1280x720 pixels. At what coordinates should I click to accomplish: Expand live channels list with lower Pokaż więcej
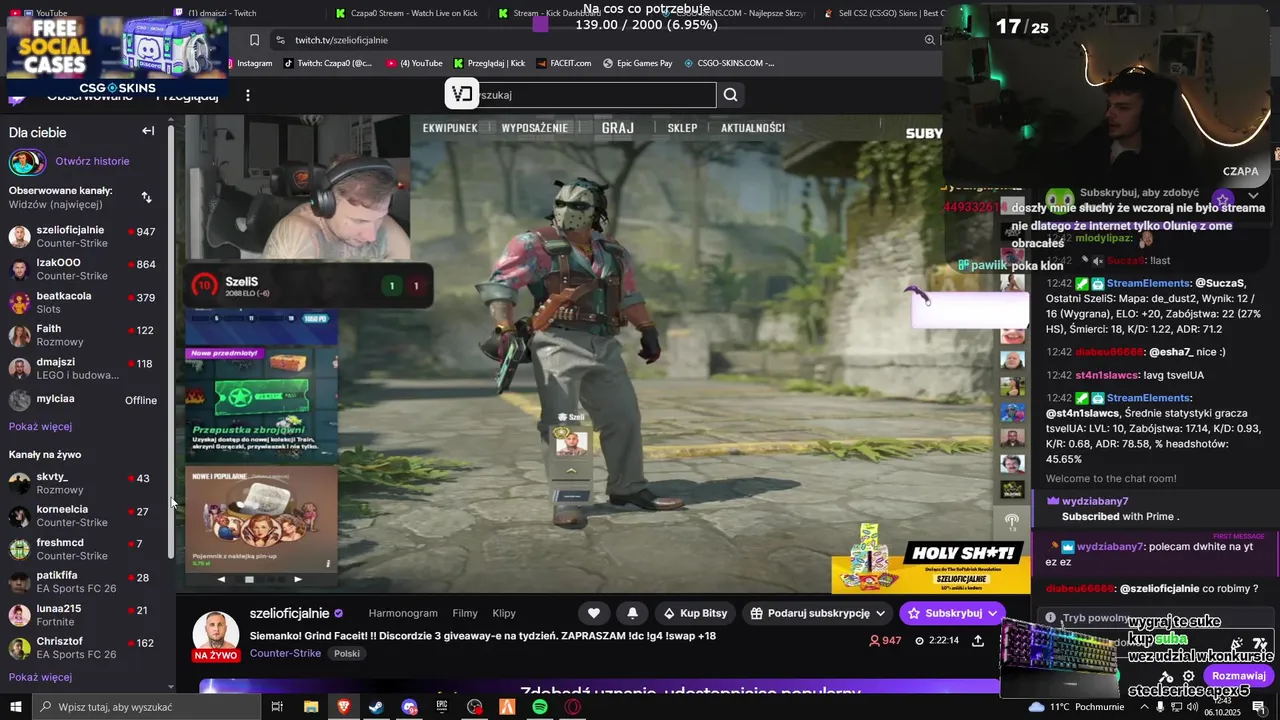(40, 677)
